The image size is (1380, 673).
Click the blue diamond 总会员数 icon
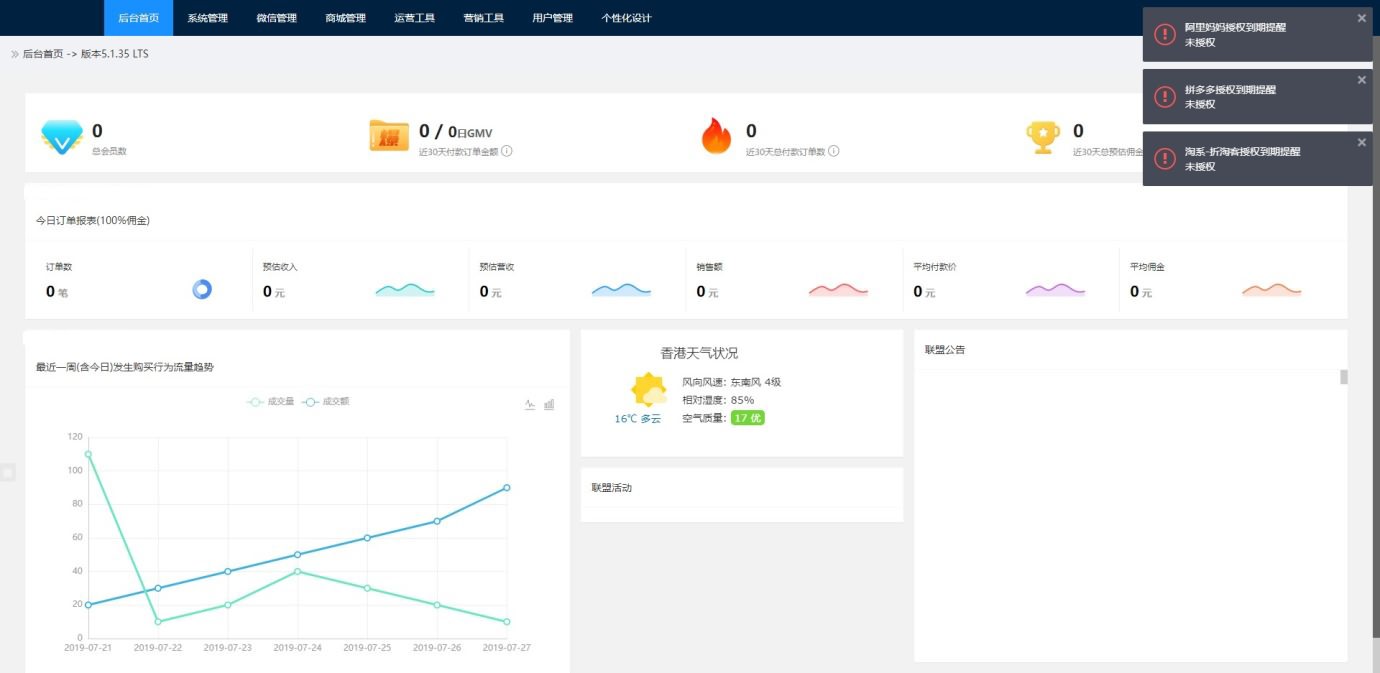tap(62, 137)
